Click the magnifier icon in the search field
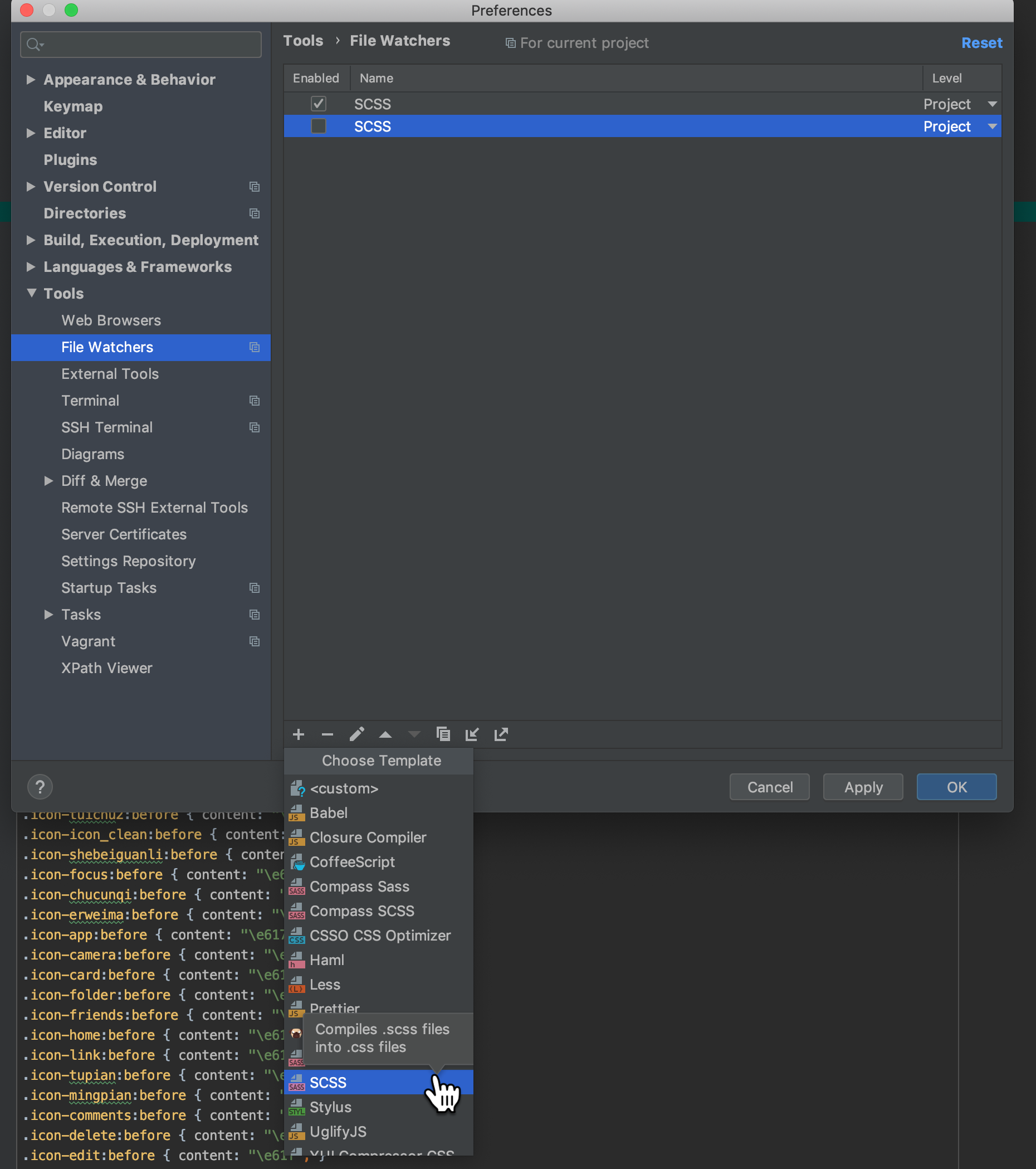The width and height of the screenshot is (1036, 1169). pyautogui.click(x=35, y=44)
